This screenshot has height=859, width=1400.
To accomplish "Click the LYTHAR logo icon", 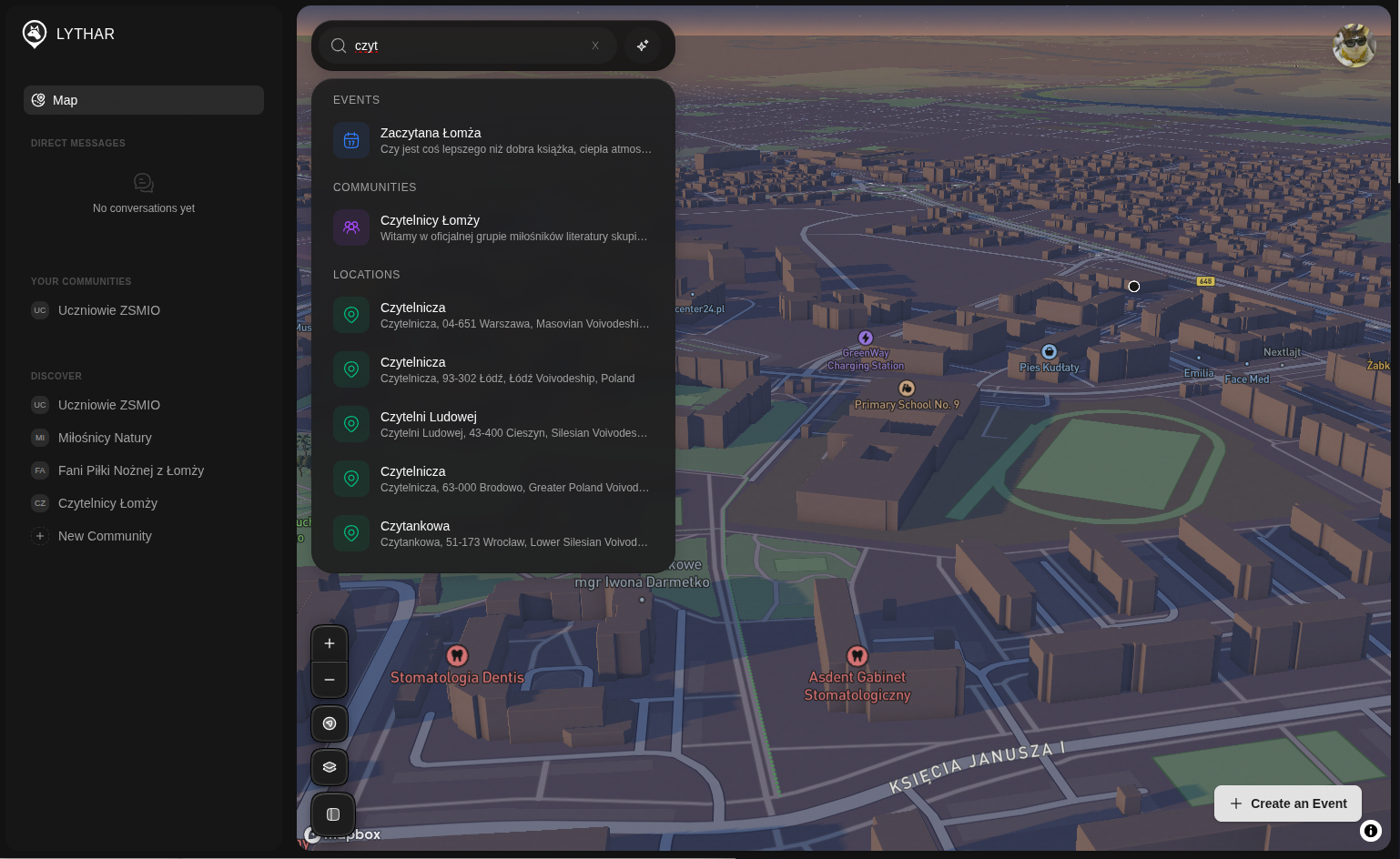I will pyautogui.click(x=35, y=34).
